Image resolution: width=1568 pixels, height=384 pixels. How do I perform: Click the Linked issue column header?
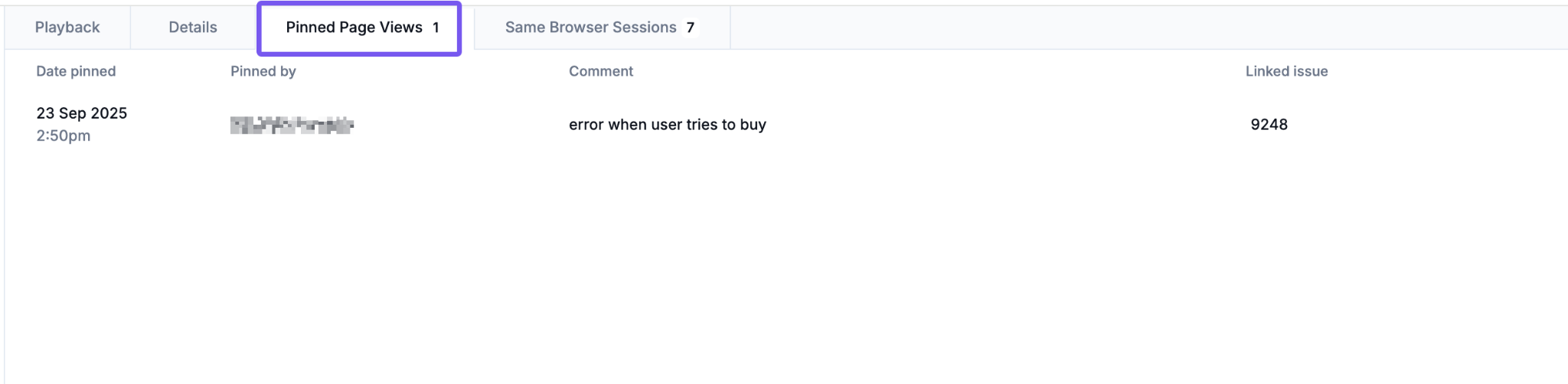[1286, 71]
